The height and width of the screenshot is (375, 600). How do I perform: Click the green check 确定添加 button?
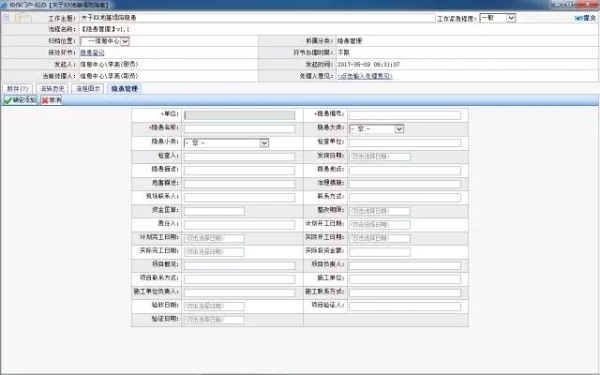pyautogui.click(x=20, y=100)
